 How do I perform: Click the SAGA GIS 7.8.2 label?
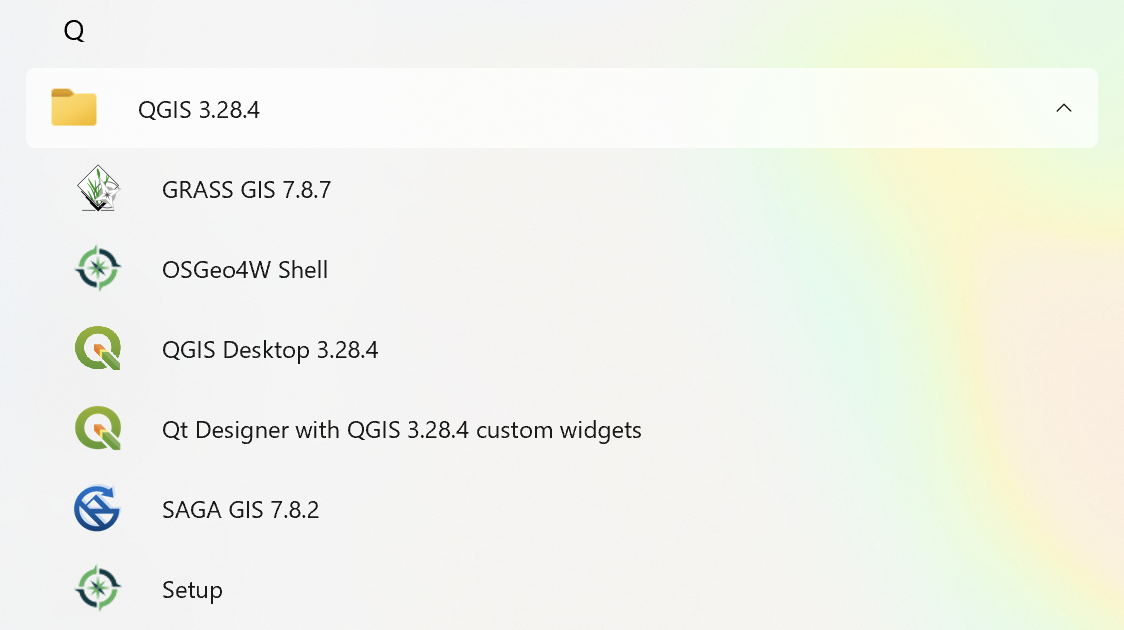pos(240,509)
